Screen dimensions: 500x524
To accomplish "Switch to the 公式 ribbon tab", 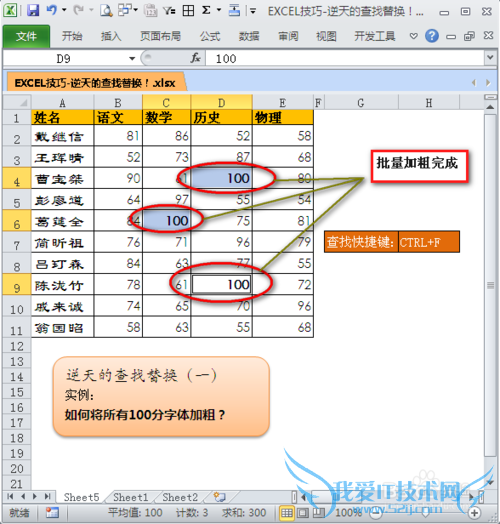I will point(210,36).
